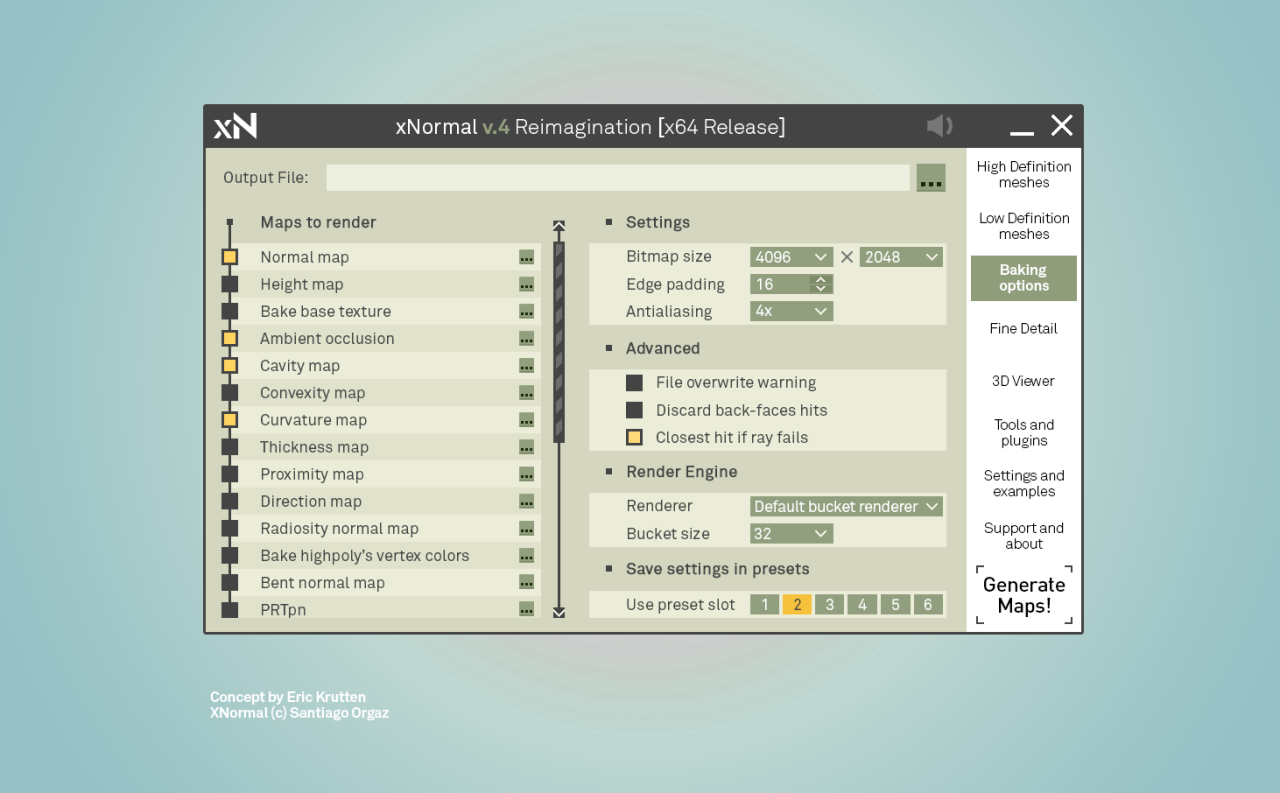The width and height of the screenshot is (1280, 793).
Task: Enable the Convexity map checkbox
Action: [230, 393]
